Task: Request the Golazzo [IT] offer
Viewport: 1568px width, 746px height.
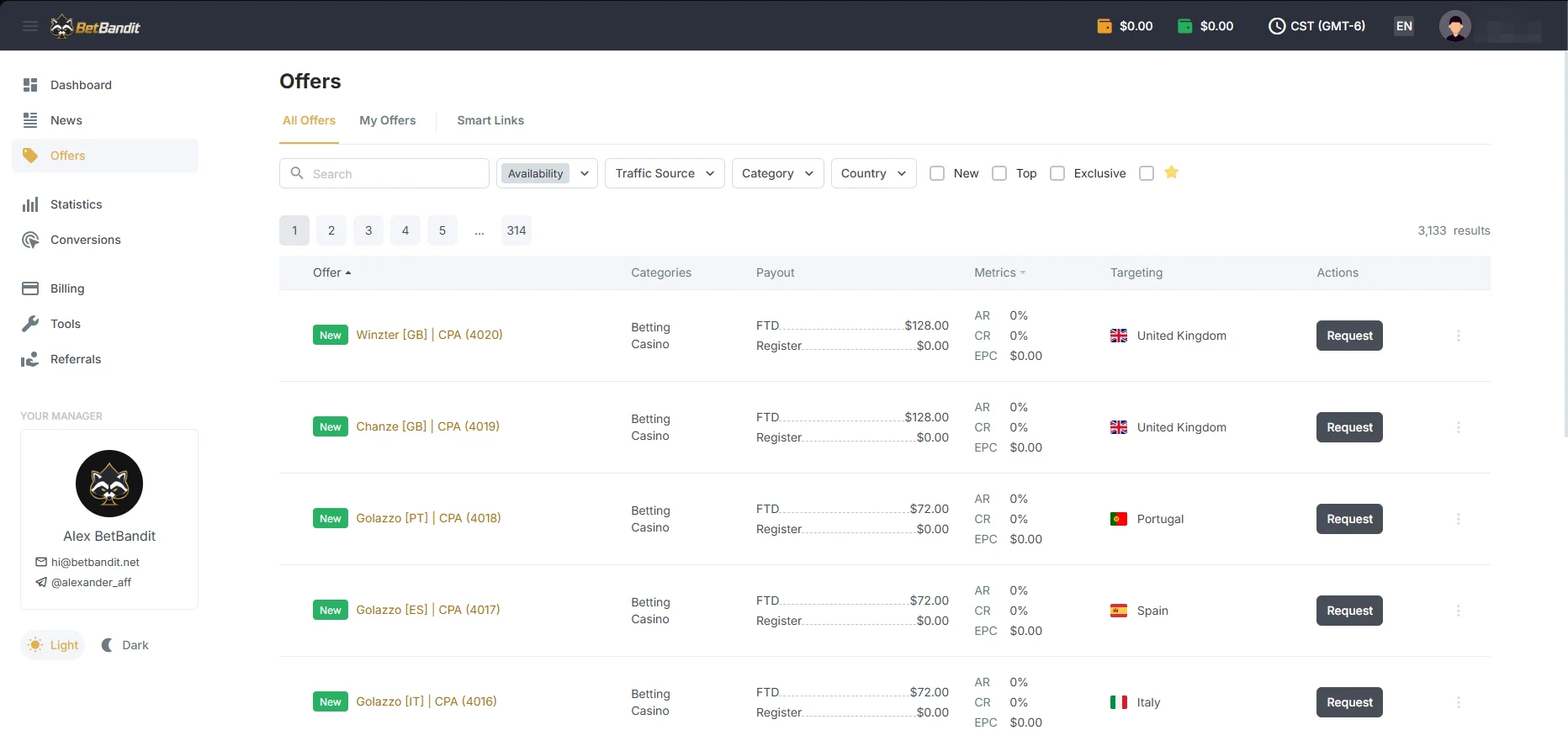Action: 1349,702
